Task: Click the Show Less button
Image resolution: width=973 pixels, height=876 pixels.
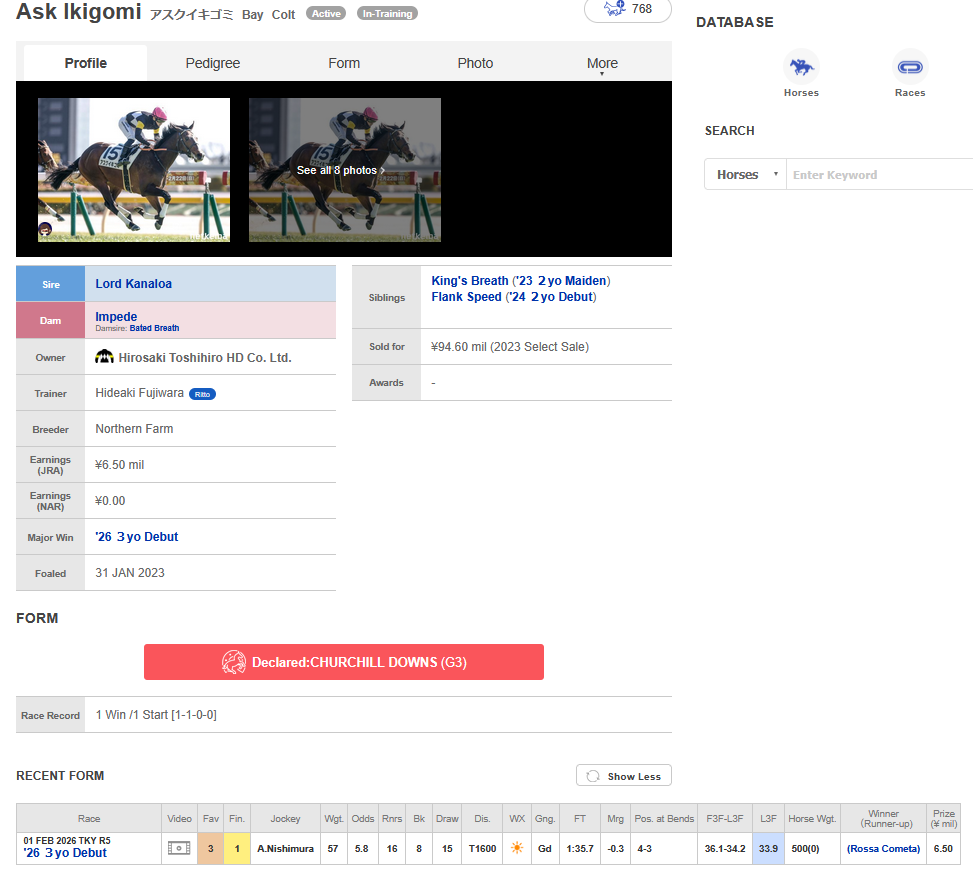Action: pos(624,775)
